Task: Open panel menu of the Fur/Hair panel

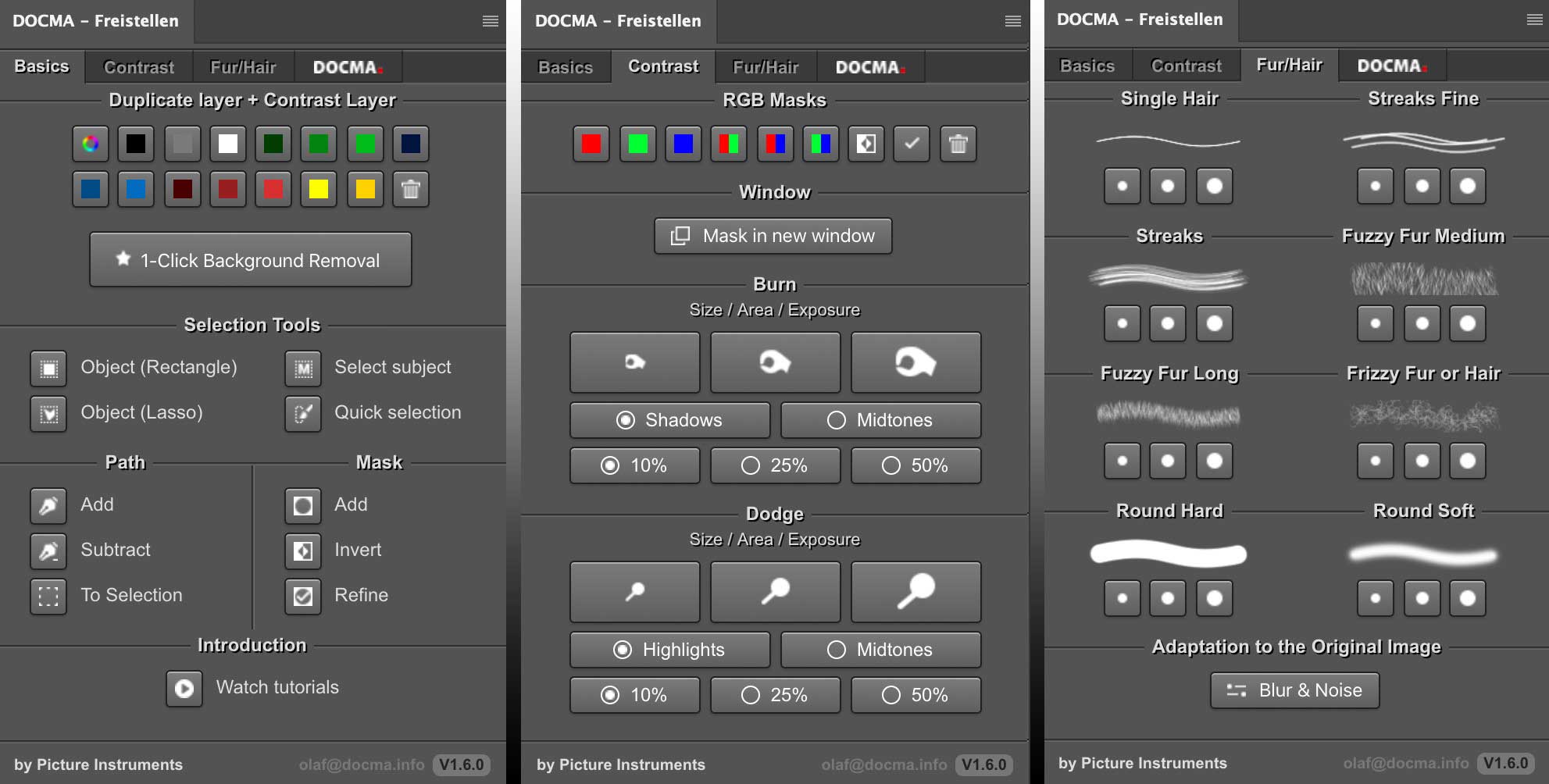Action: 1535,20
